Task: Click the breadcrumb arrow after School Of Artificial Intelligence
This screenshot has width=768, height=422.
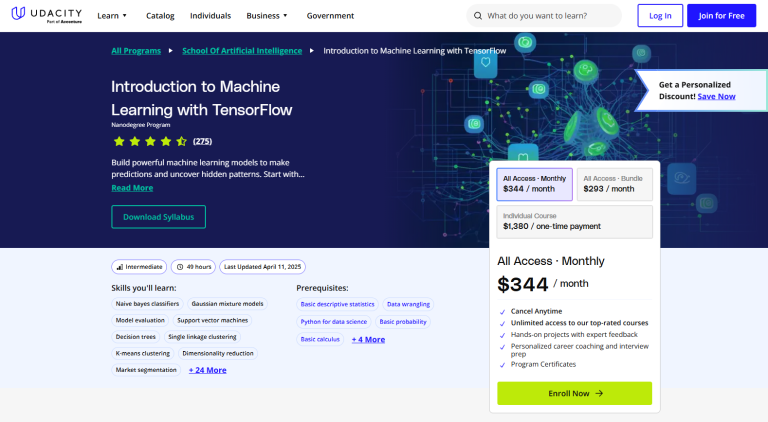Action: pos(312,50)
